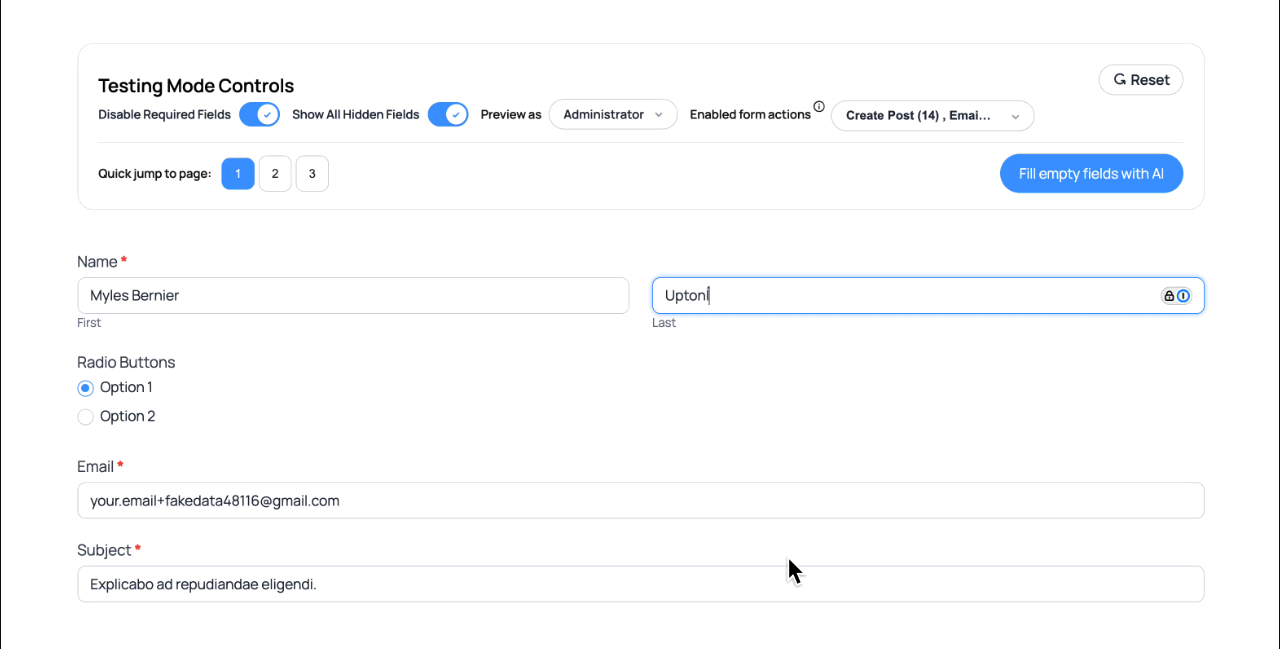Click the info icon next to Enabled form actions
This screenshot has height=649, width=1280.
[820, 106]
